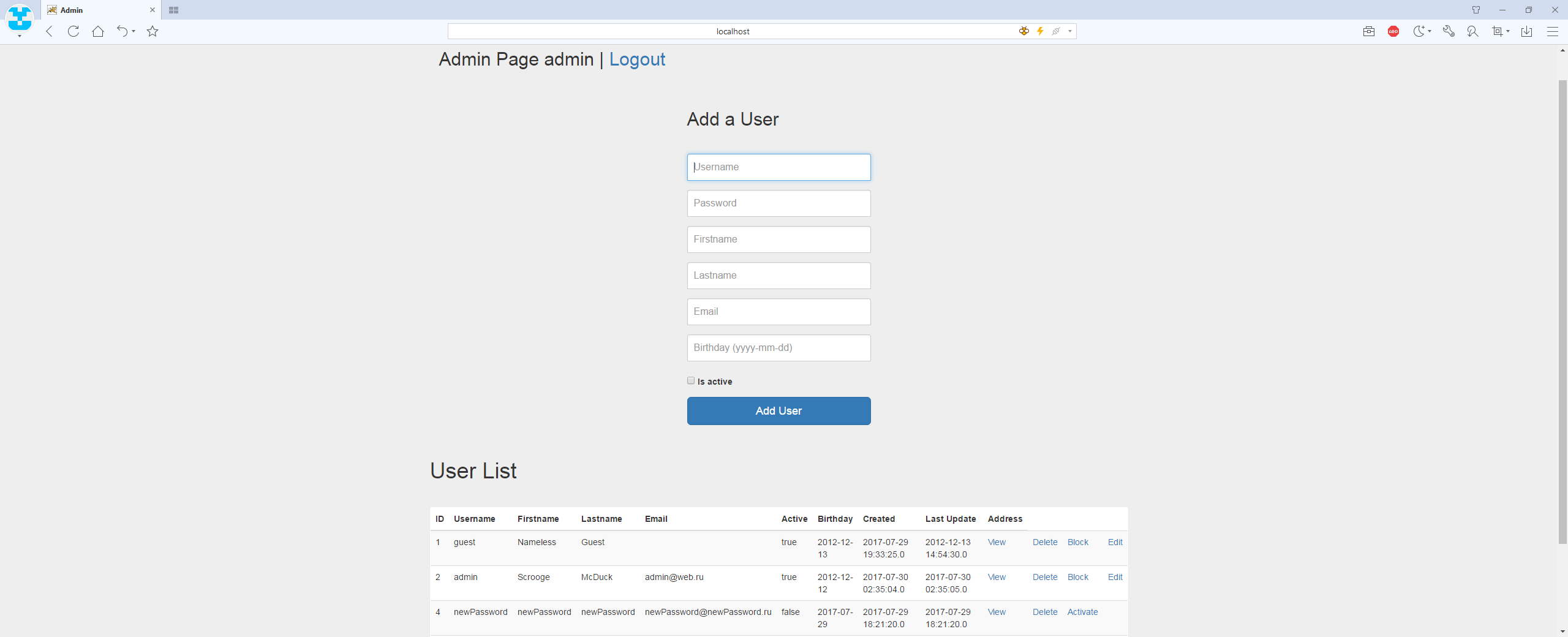Click the scrollbar up arrow
Viewport: 1568px width, 637px height.
[1562, 50]
